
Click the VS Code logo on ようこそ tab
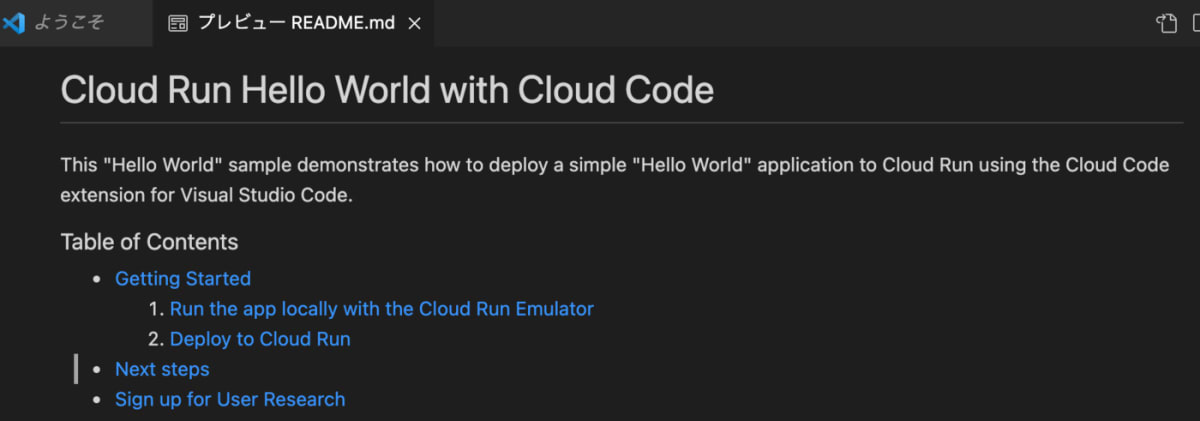tap(14, 23)
